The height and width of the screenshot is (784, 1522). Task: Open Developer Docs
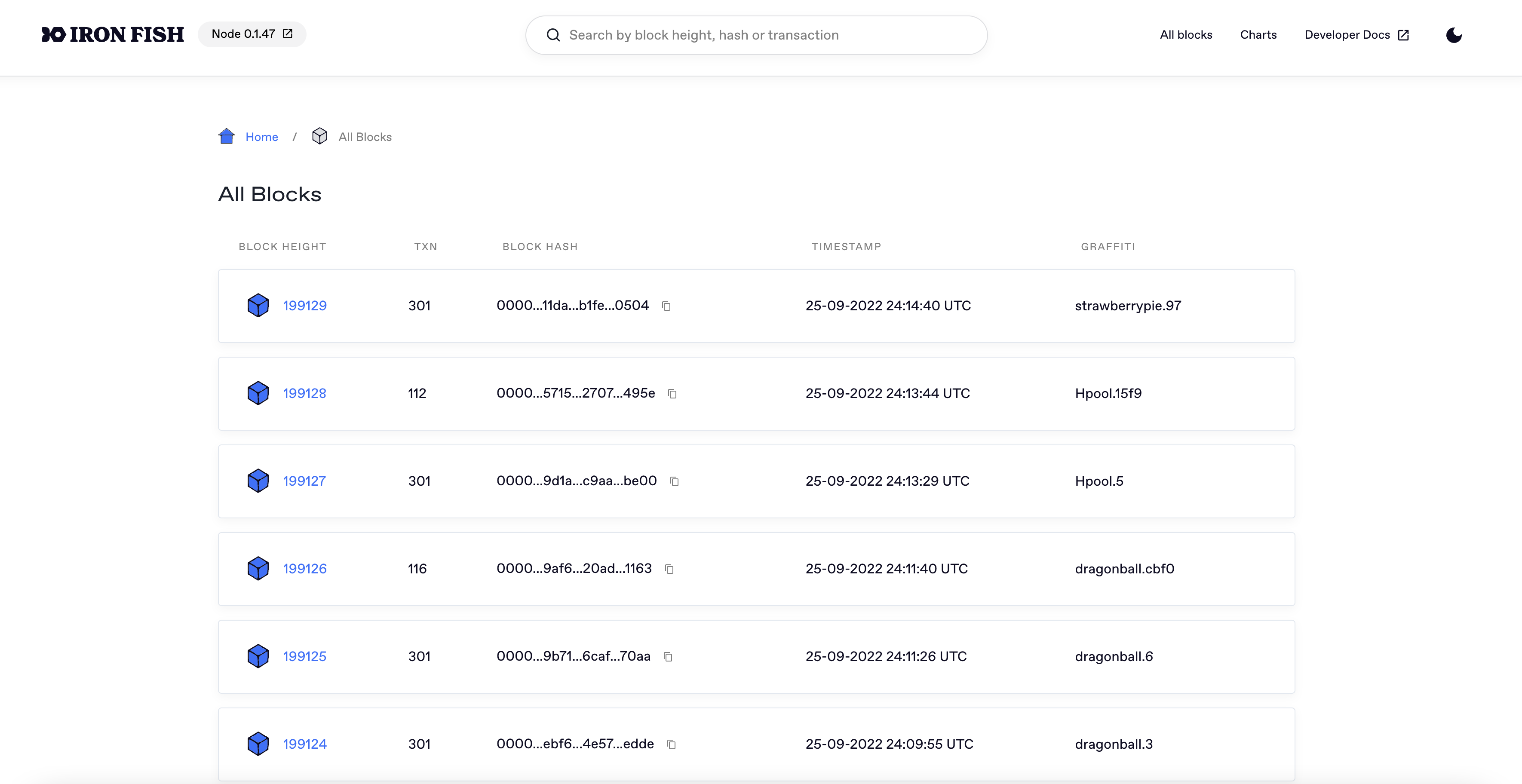1347,34
